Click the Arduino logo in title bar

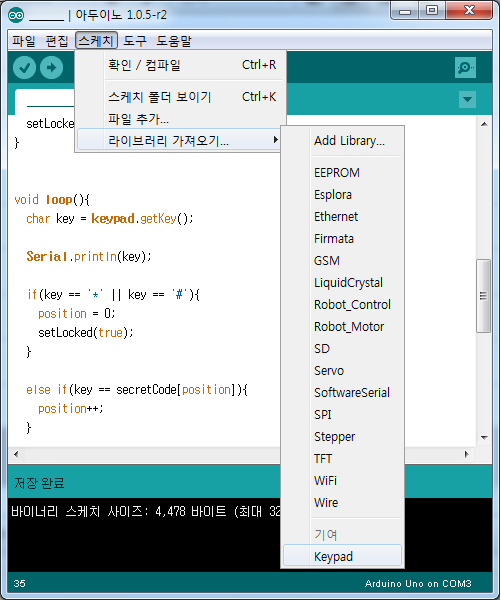pyautogui.click(x=16, y=15)
